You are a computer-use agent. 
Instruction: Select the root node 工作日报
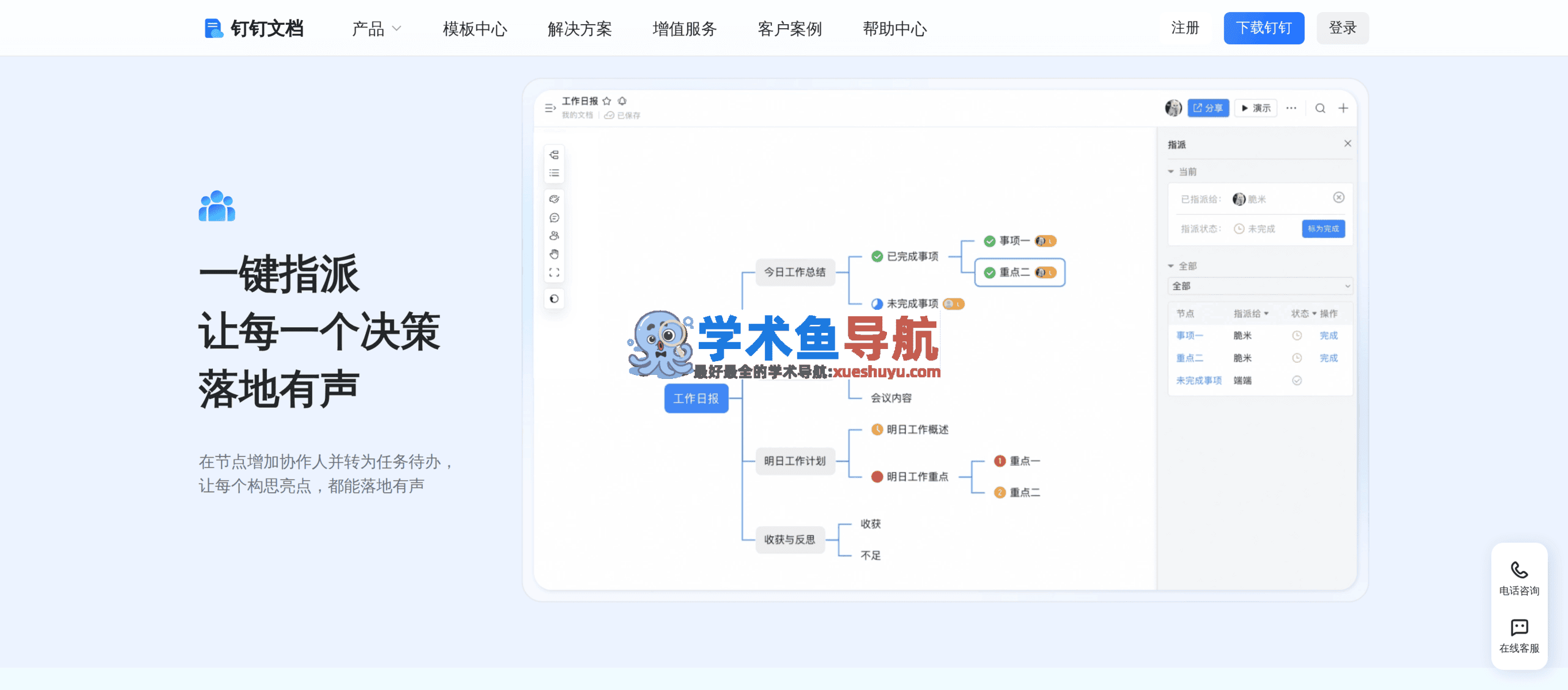coord(696,398)
